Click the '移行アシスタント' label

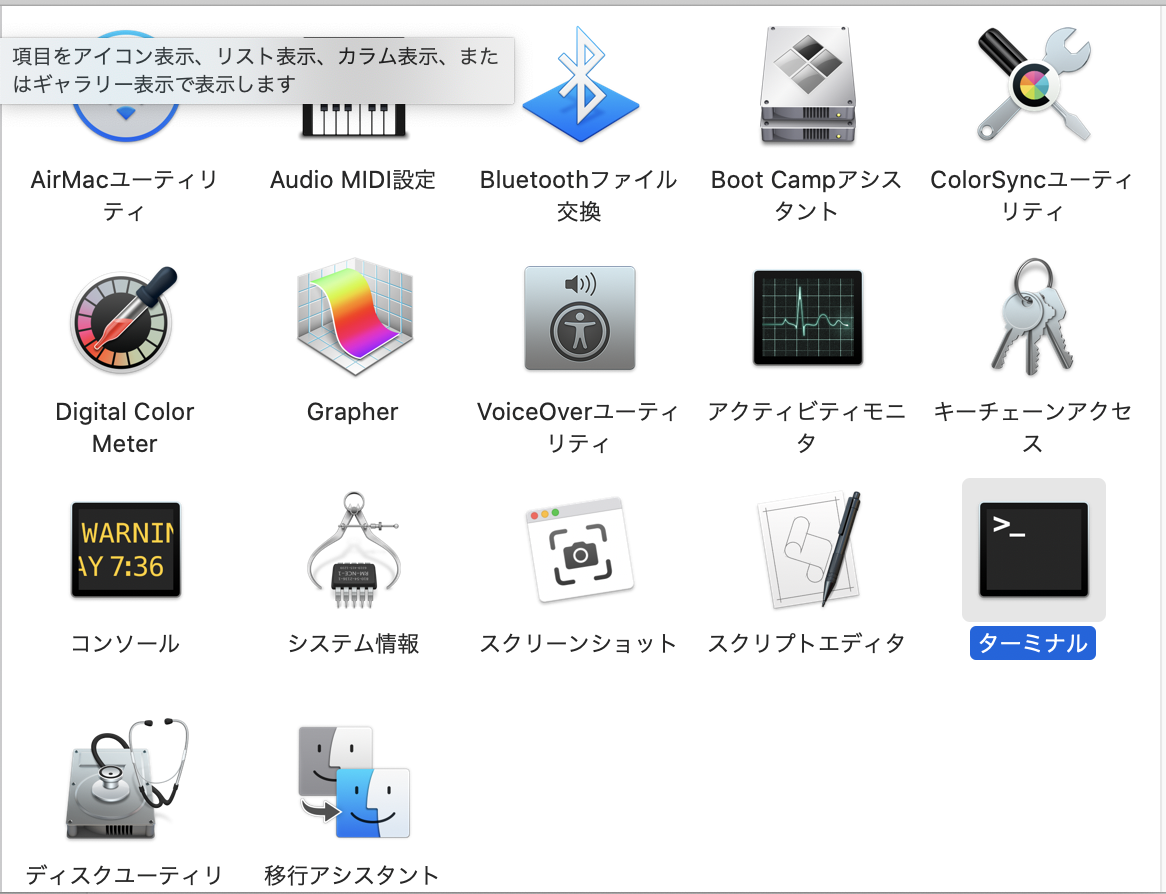(x=352, y=875)
